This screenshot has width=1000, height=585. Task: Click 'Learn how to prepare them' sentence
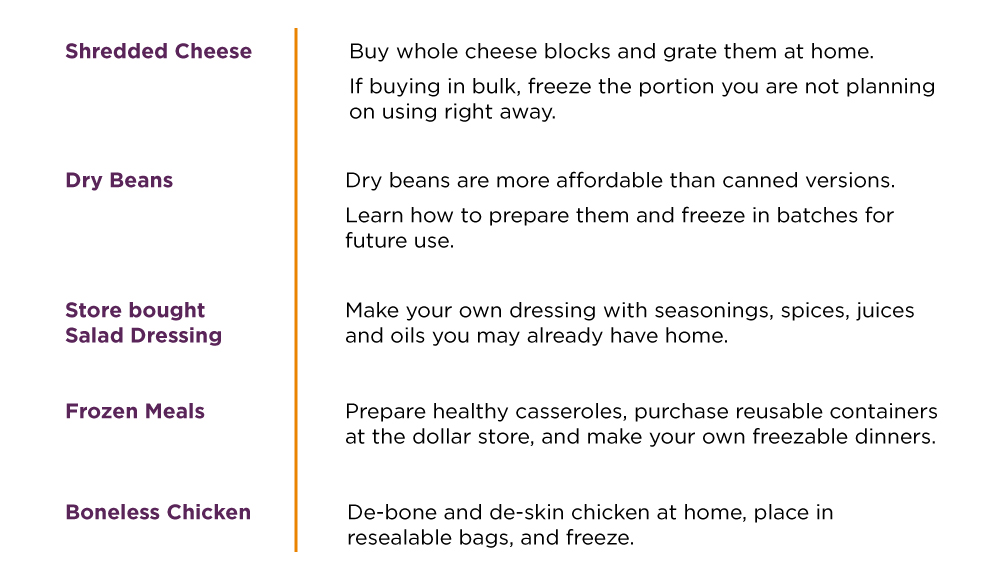point(619,228)
